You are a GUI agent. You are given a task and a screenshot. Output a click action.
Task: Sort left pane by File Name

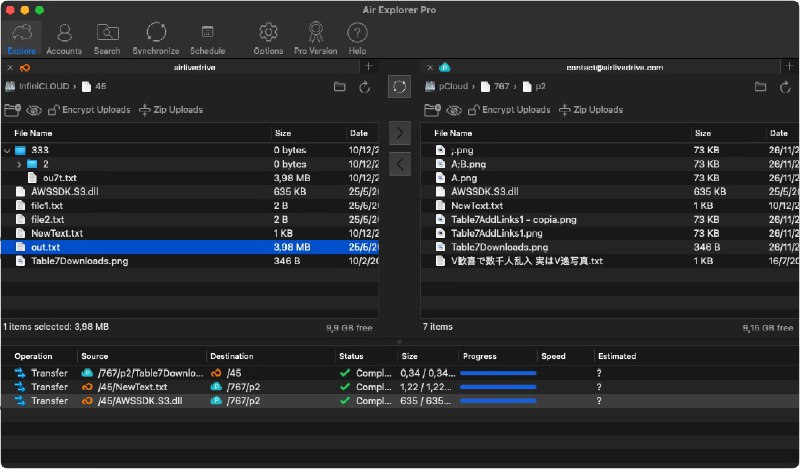click(x=33, y=133)
